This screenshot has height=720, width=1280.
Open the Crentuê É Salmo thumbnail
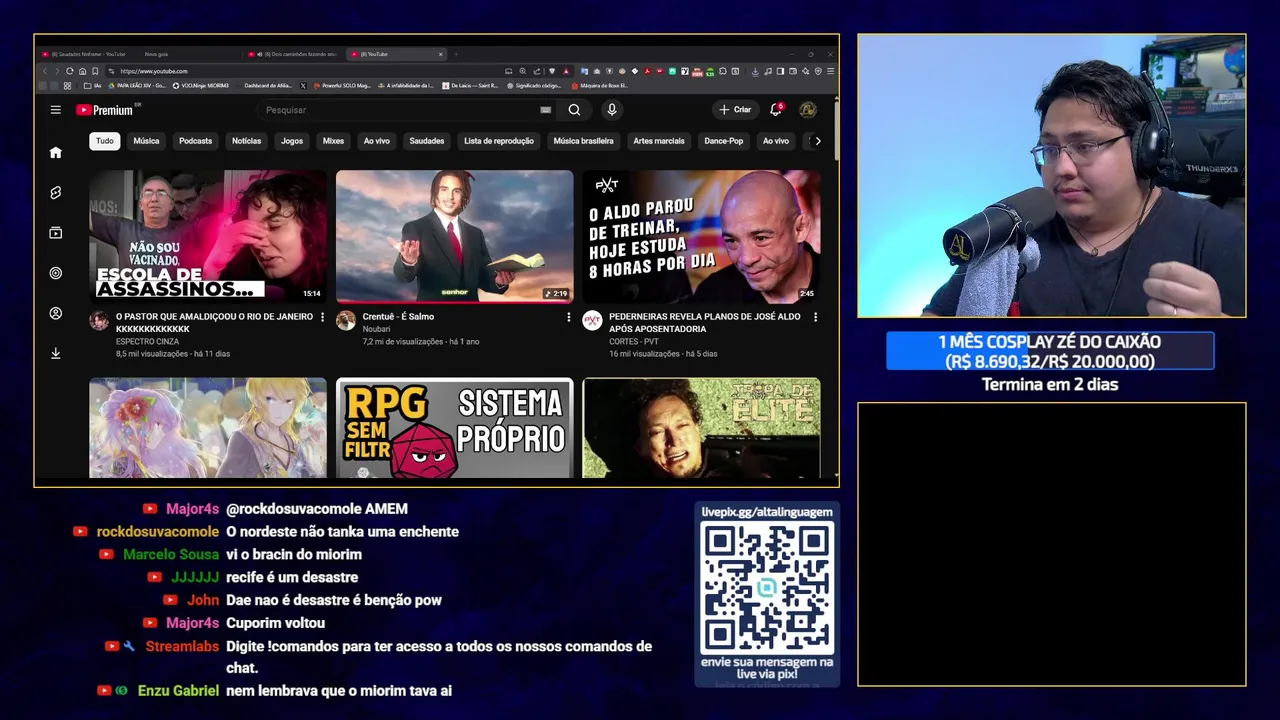click(x=454, y=236)
